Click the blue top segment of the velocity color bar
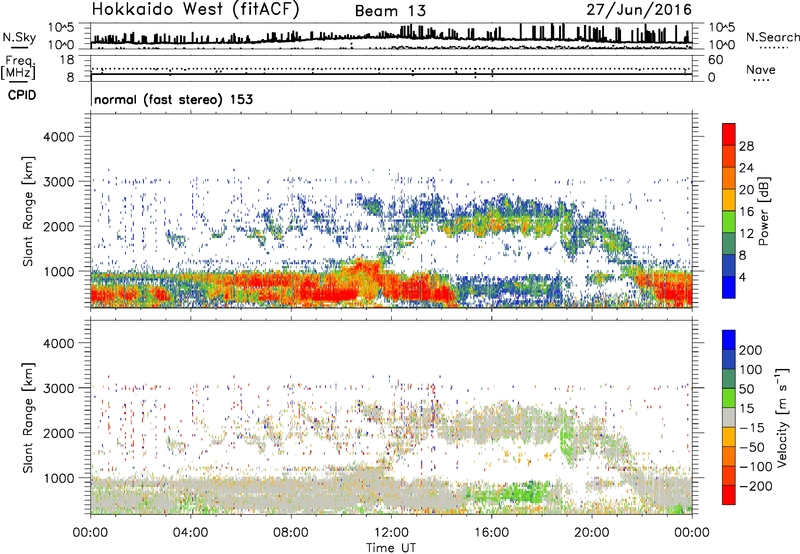The width and height of the screenshot is (800, 554). [729, 340]
